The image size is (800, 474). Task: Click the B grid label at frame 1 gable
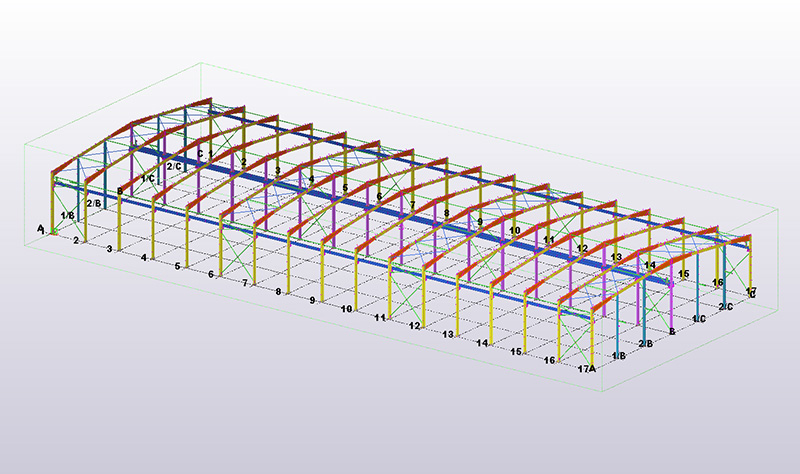[x=120, y=191]
